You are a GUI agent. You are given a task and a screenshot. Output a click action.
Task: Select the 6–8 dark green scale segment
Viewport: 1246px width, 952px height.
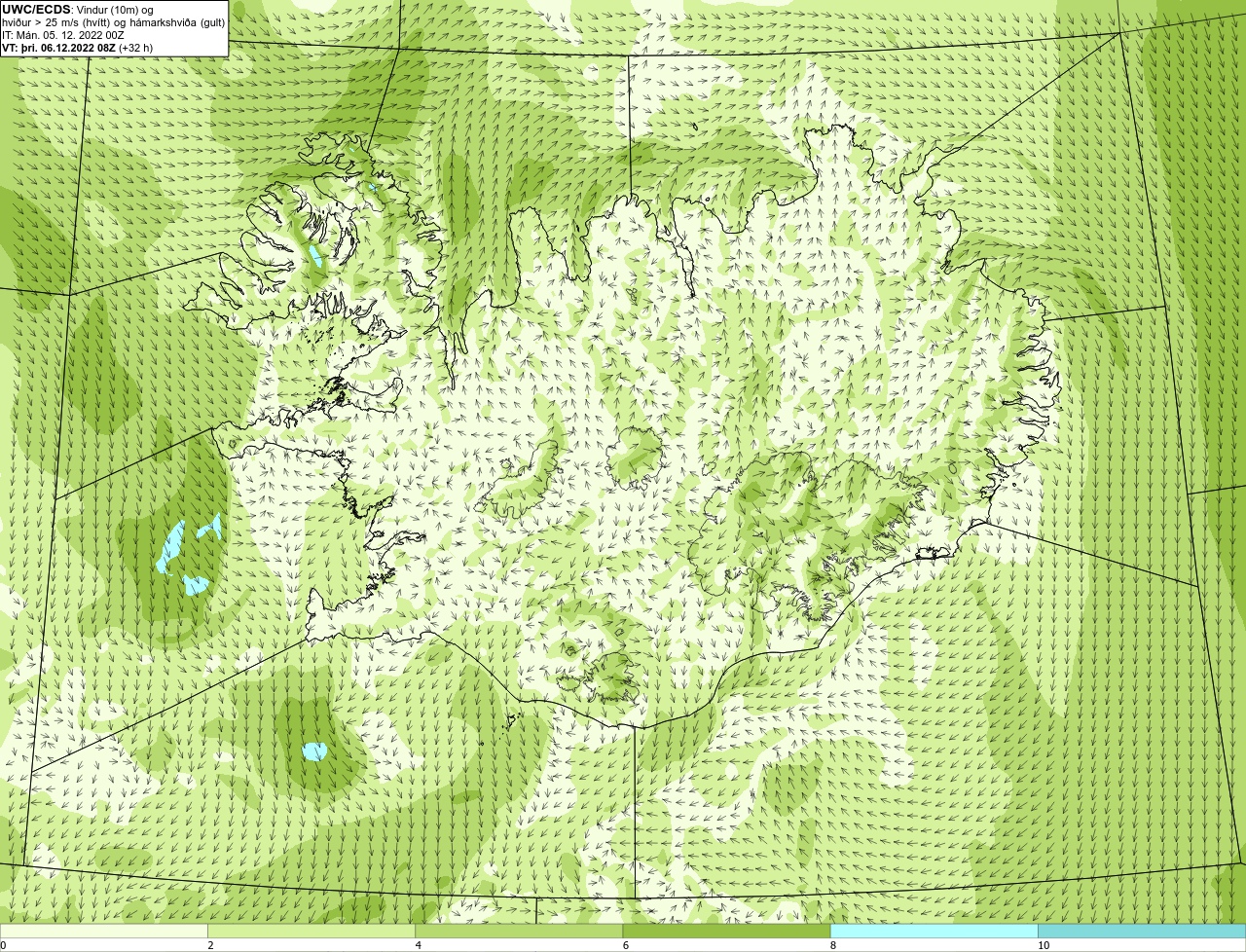coord(726,932)
